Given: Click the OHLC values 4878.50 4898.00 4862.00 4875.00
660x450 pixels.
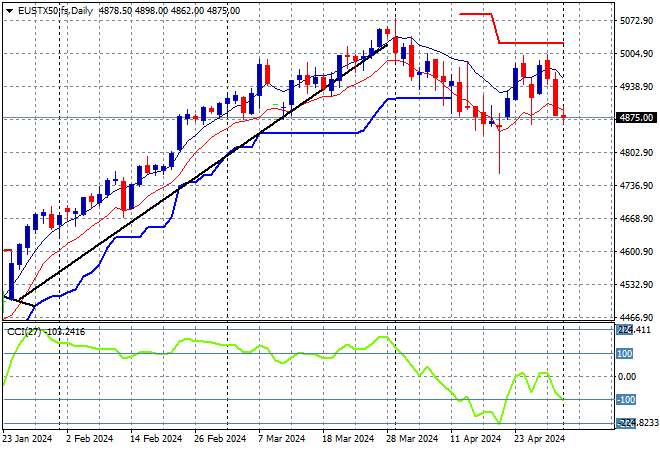Looking at the screenshot, I should [x=169, y=11].
